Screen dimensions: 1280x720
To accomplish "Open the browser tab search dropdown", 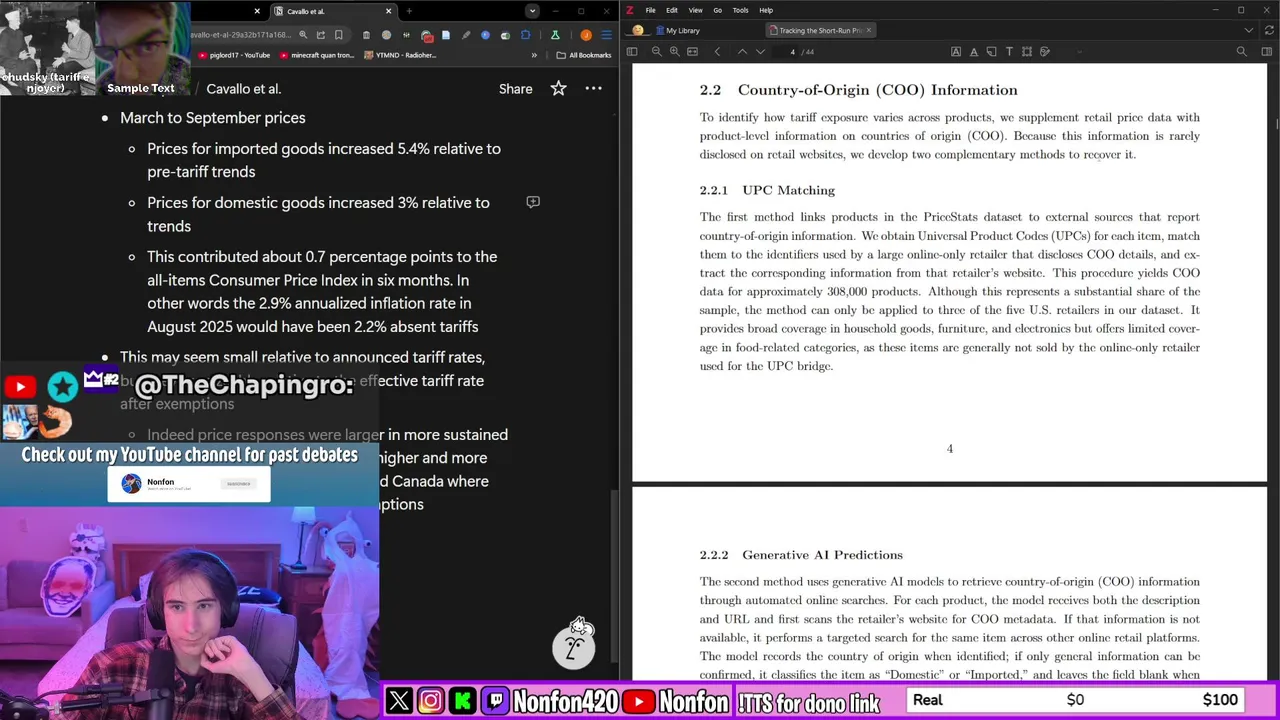I will 532,11.
